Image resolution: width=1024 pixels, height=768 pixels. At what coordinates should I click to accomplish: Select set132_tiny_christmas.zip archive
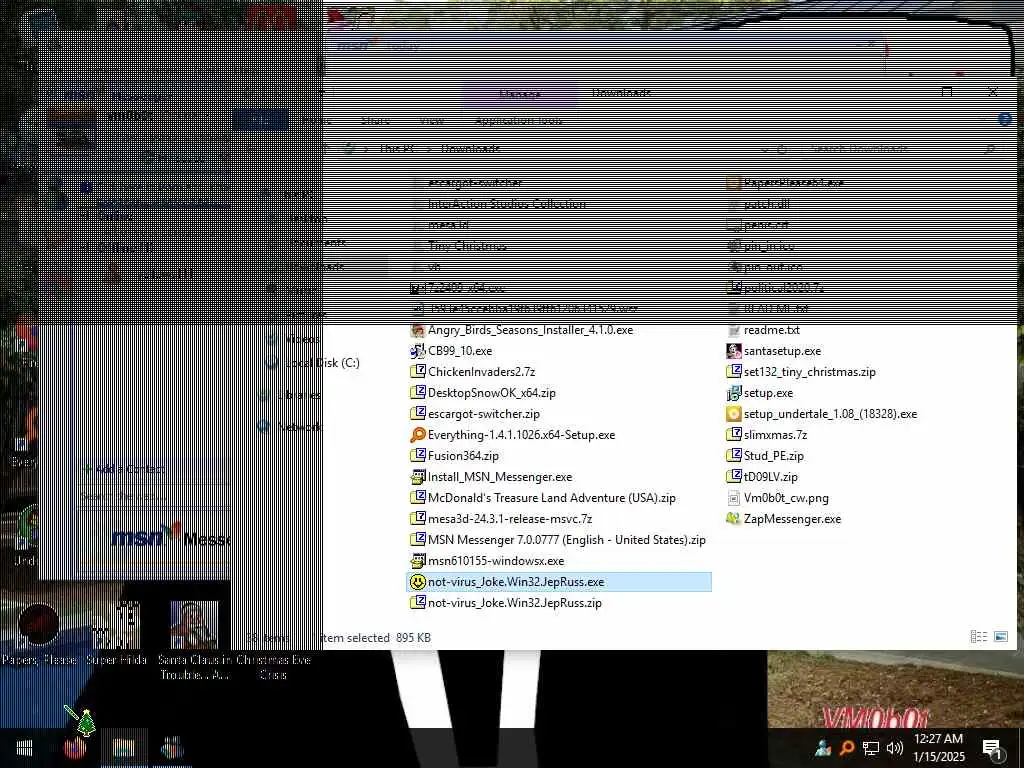pos(801,372)
